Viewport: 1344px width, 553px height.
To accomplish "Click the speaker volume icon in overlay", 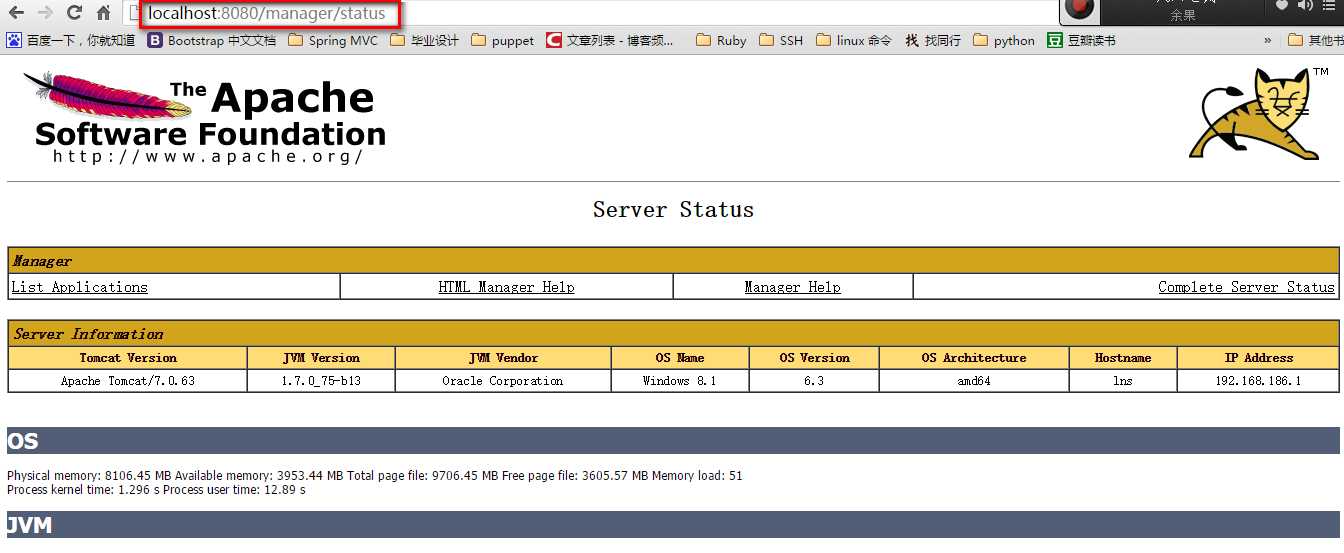I will 1306,6.
